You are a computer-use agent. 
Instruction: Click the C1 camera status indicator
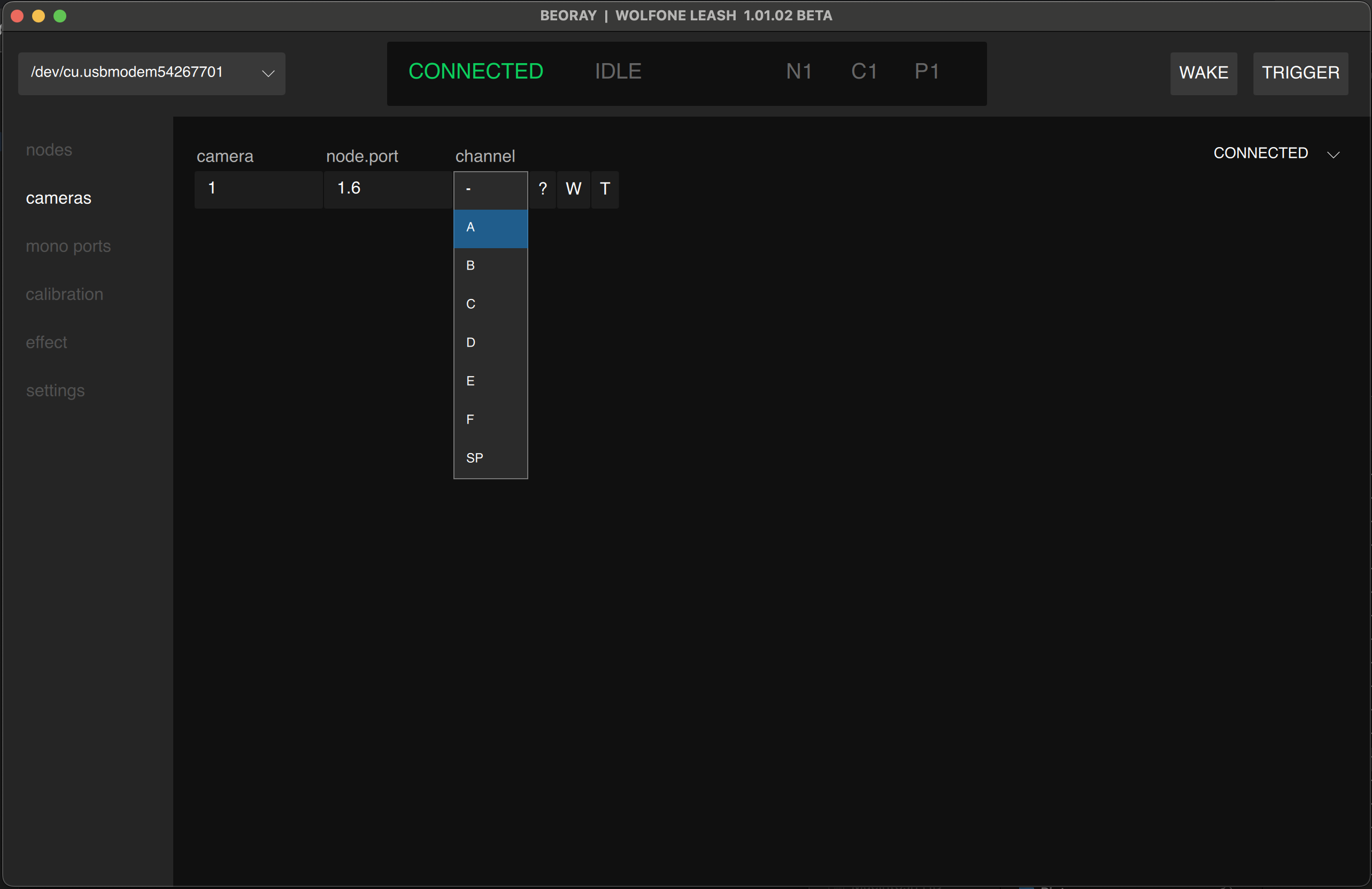pos(864,71)
